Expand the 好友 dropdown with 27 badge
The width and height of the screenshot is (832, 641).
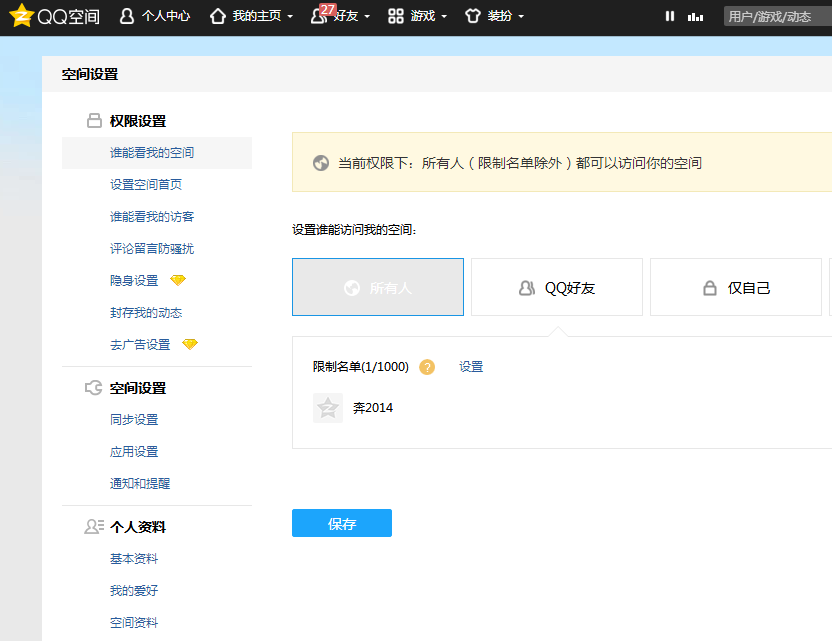[x=341, y=16]
